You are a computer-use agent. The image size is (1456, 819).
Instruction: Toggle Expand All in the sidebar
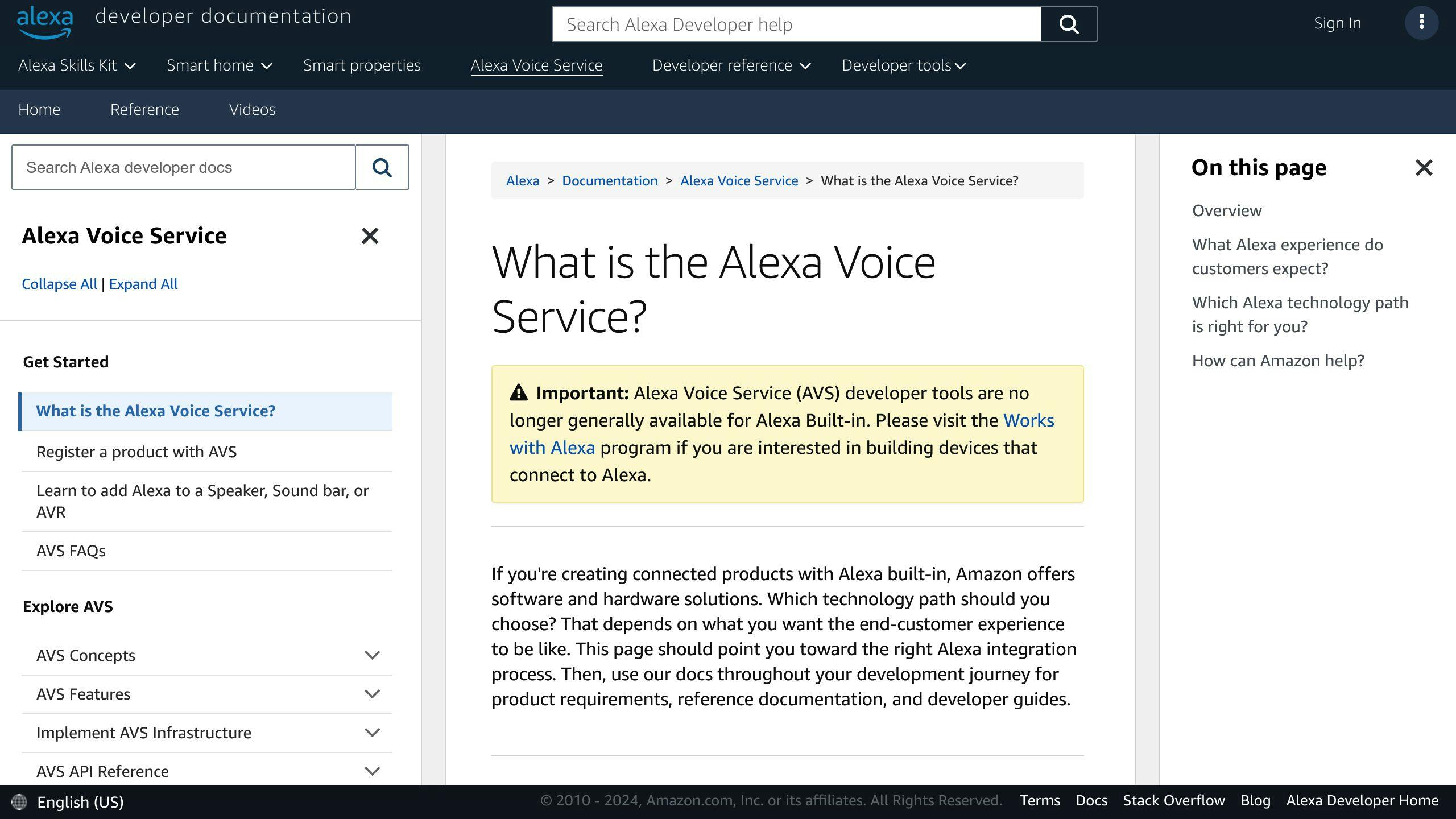point(143,283)
